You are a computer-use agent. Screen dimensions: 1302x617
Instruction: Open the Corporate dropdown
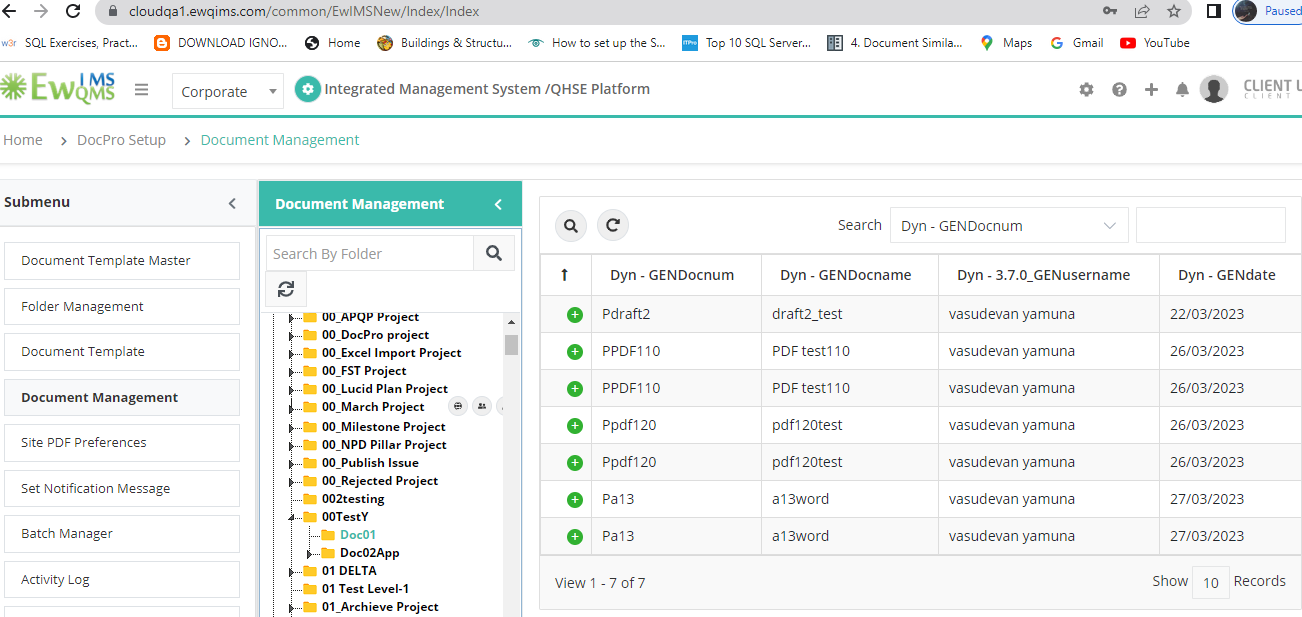tap(228, 91)
